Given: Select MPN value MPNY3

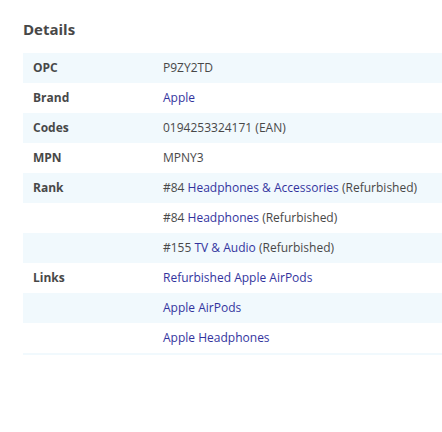Looking at the screenshot, I should pos(183,158).
